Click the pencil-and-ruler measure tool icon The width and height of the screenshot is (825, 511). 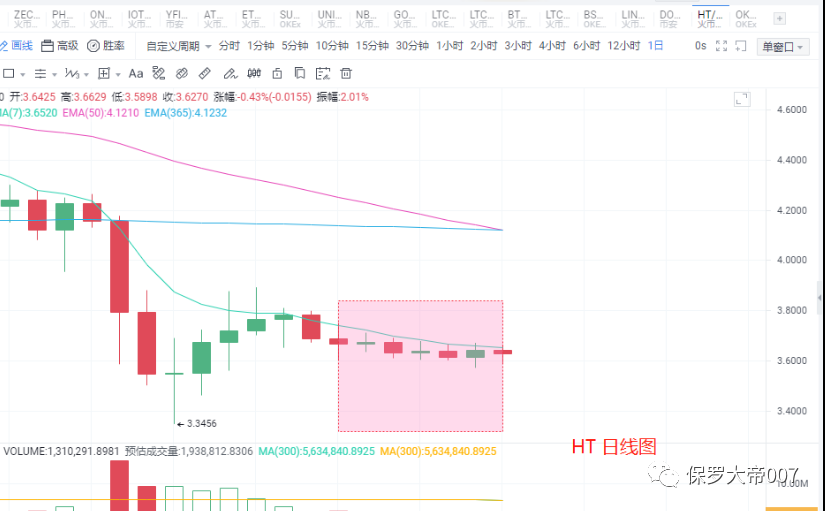[x=159, y=74]
